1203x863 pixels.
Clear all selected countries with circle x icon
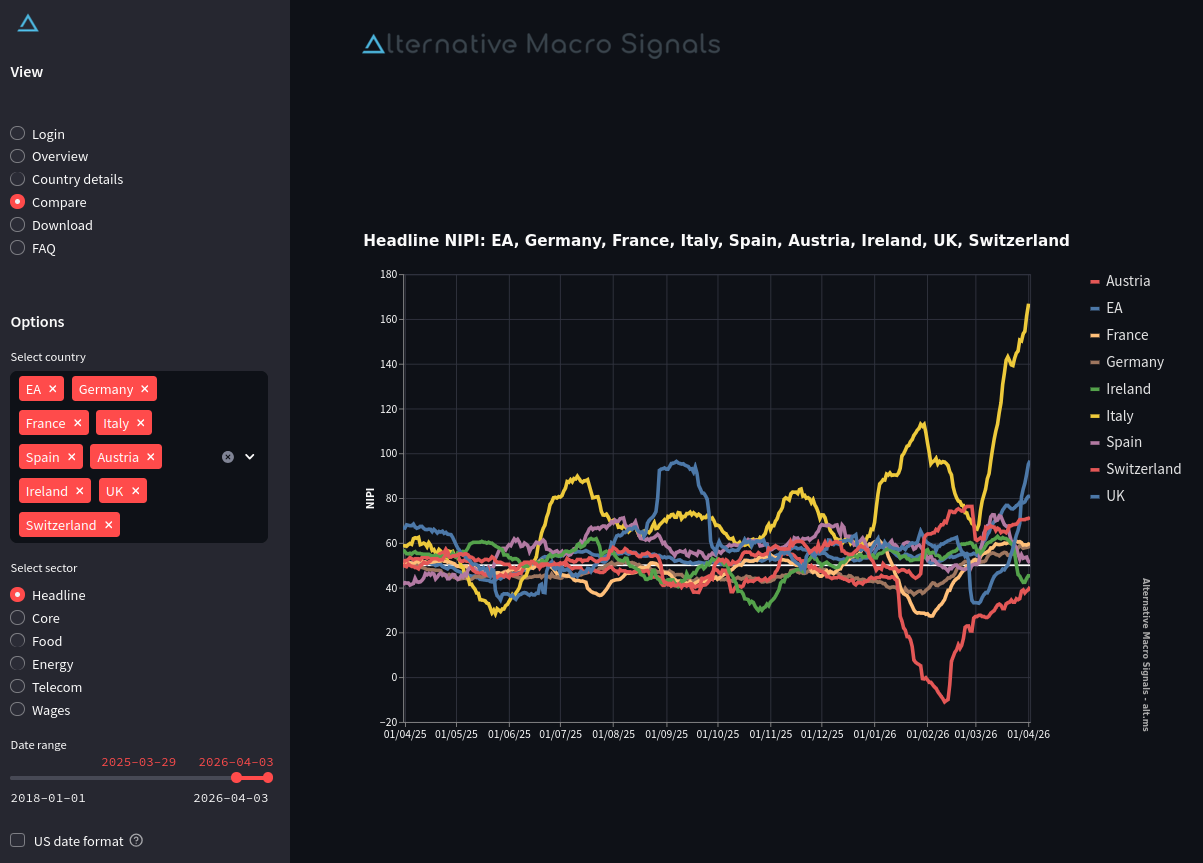[227, 457]
